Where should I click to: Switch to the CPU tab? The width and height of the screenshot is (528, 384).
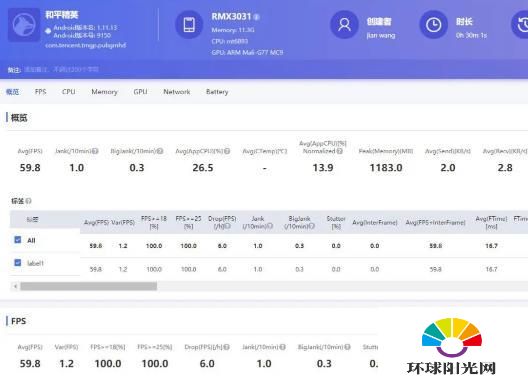tap(69, 92)
